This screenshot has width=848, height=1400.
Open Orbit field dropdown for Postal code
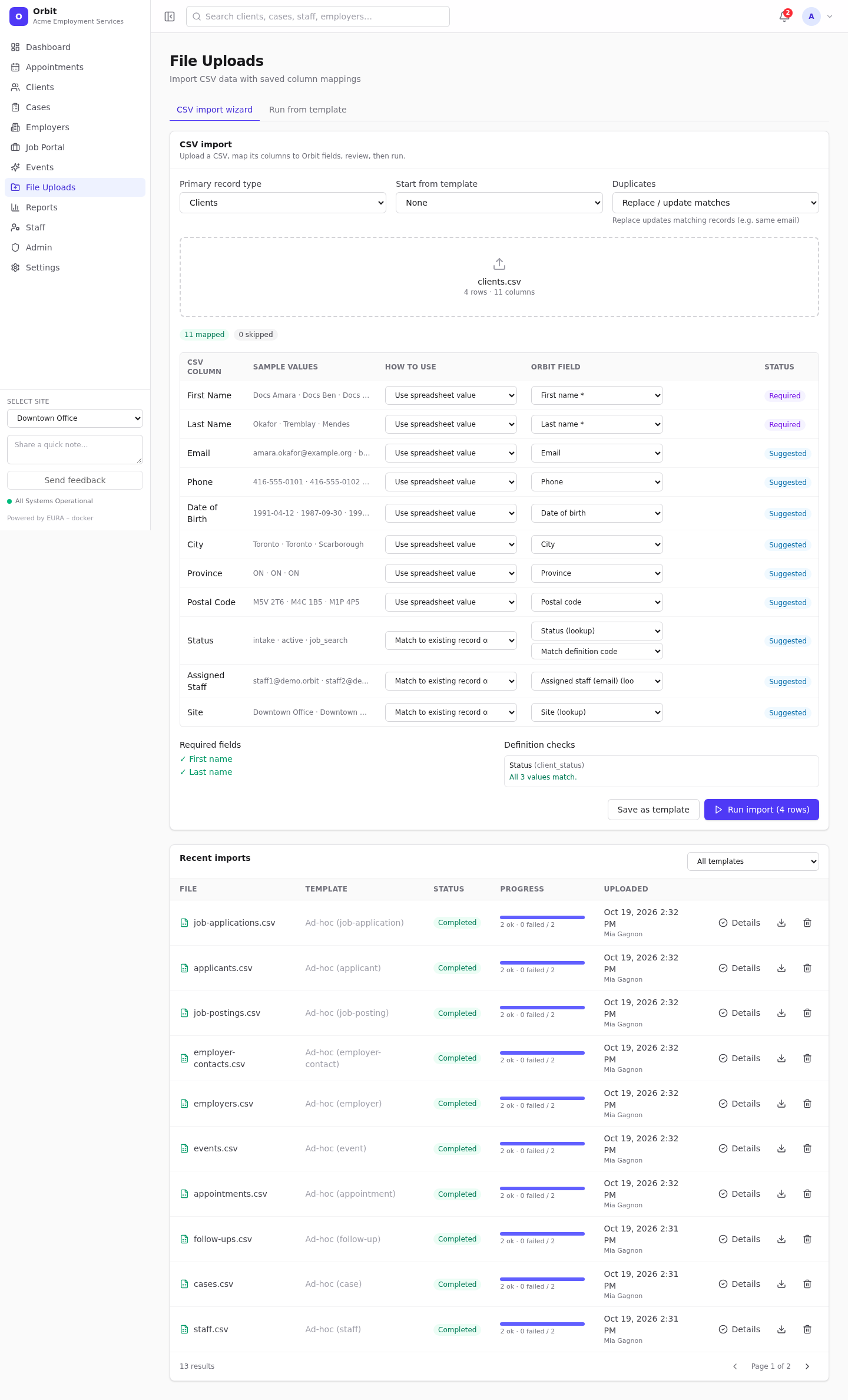pos(597,602)
